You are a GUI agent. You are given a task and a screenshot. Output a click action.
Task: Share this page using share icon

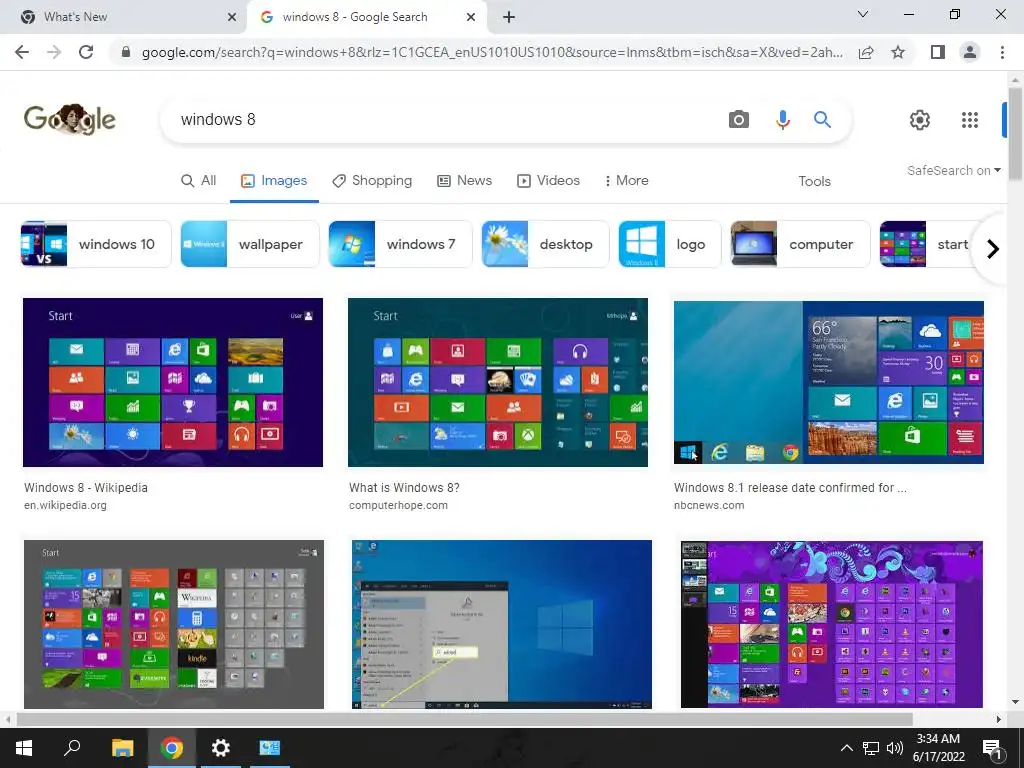[866, 52]
